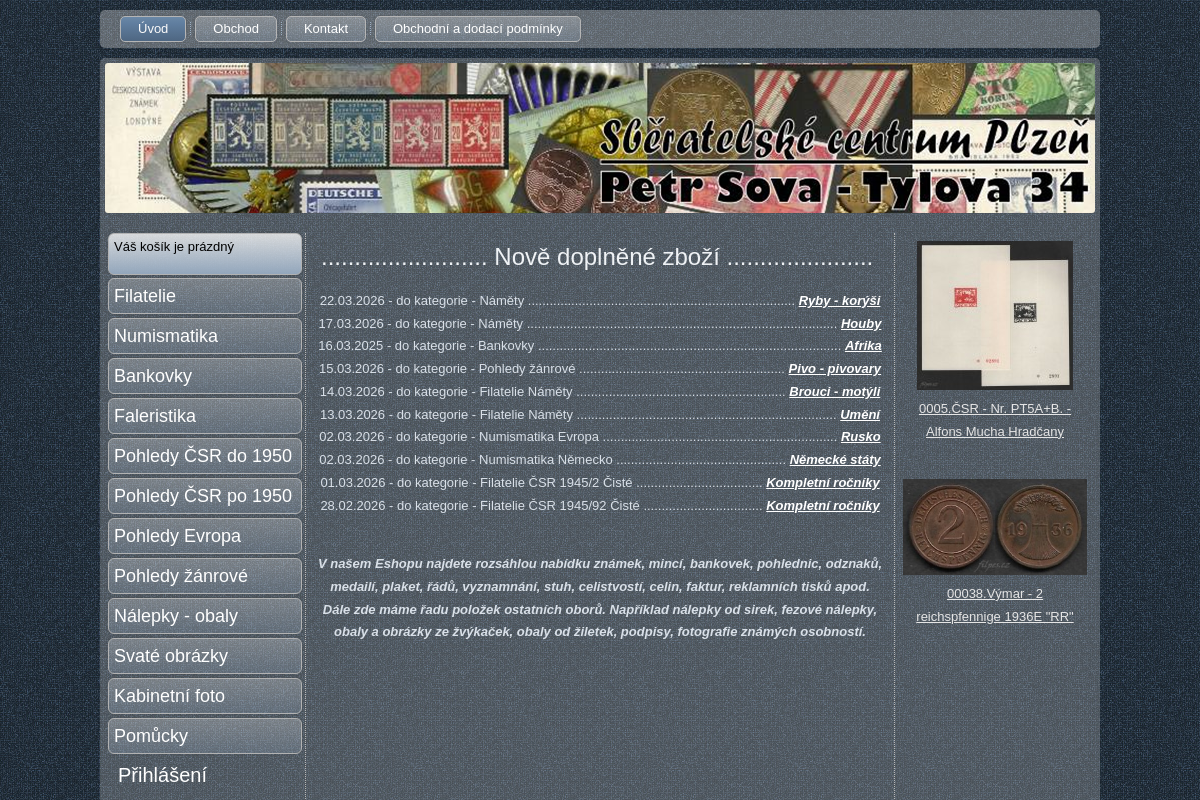The image size is (1200, 800).
Task: Go to the Obchod tab
Action: pos(236,29)
